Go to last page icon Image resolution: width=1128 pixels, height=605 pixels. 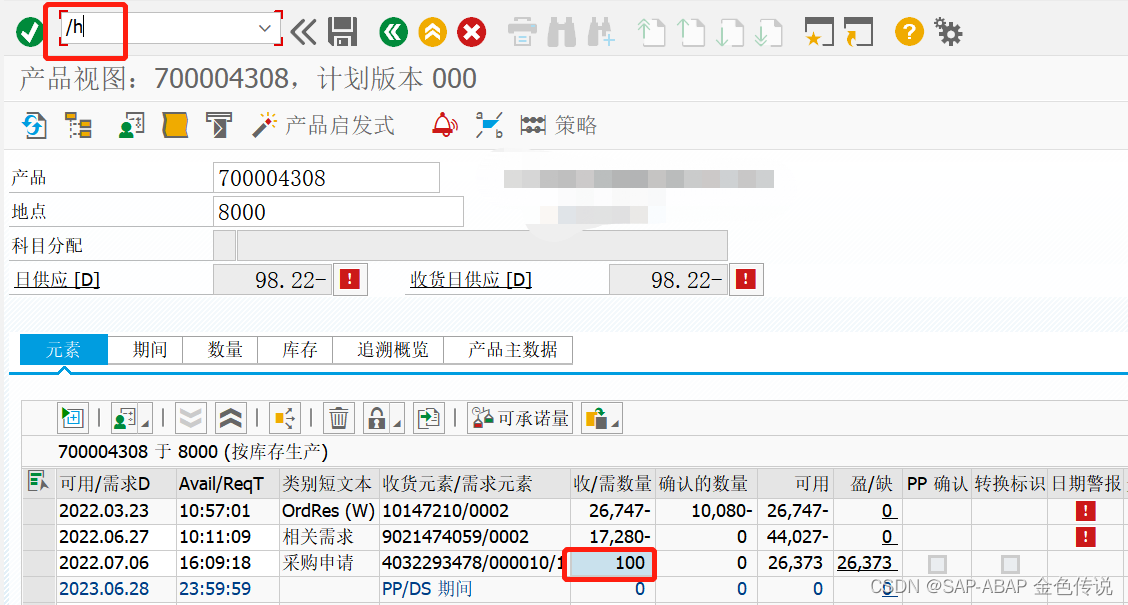pos(768,32)
